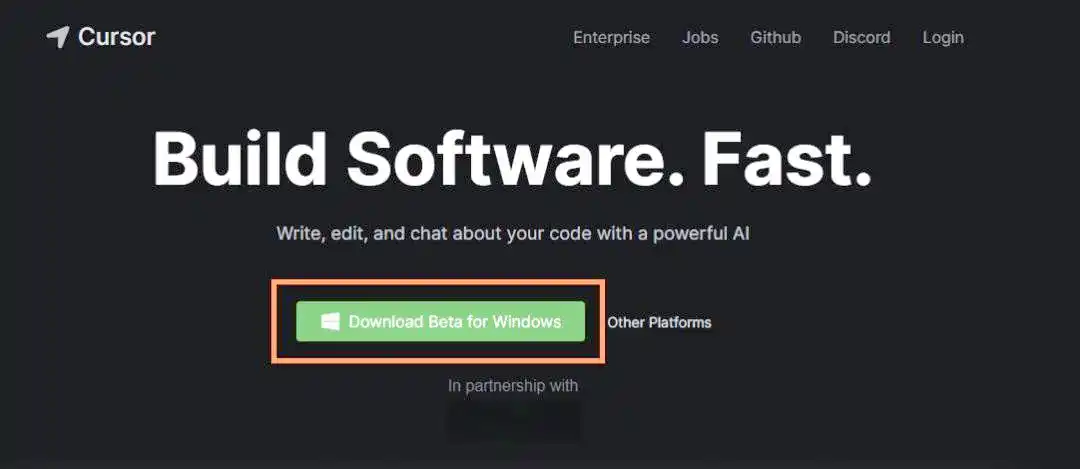The height and width of the screenshot is (469, 1080).
Task: Click the blurred partner logo below partnership text
Action: click(x=512, y=422)
